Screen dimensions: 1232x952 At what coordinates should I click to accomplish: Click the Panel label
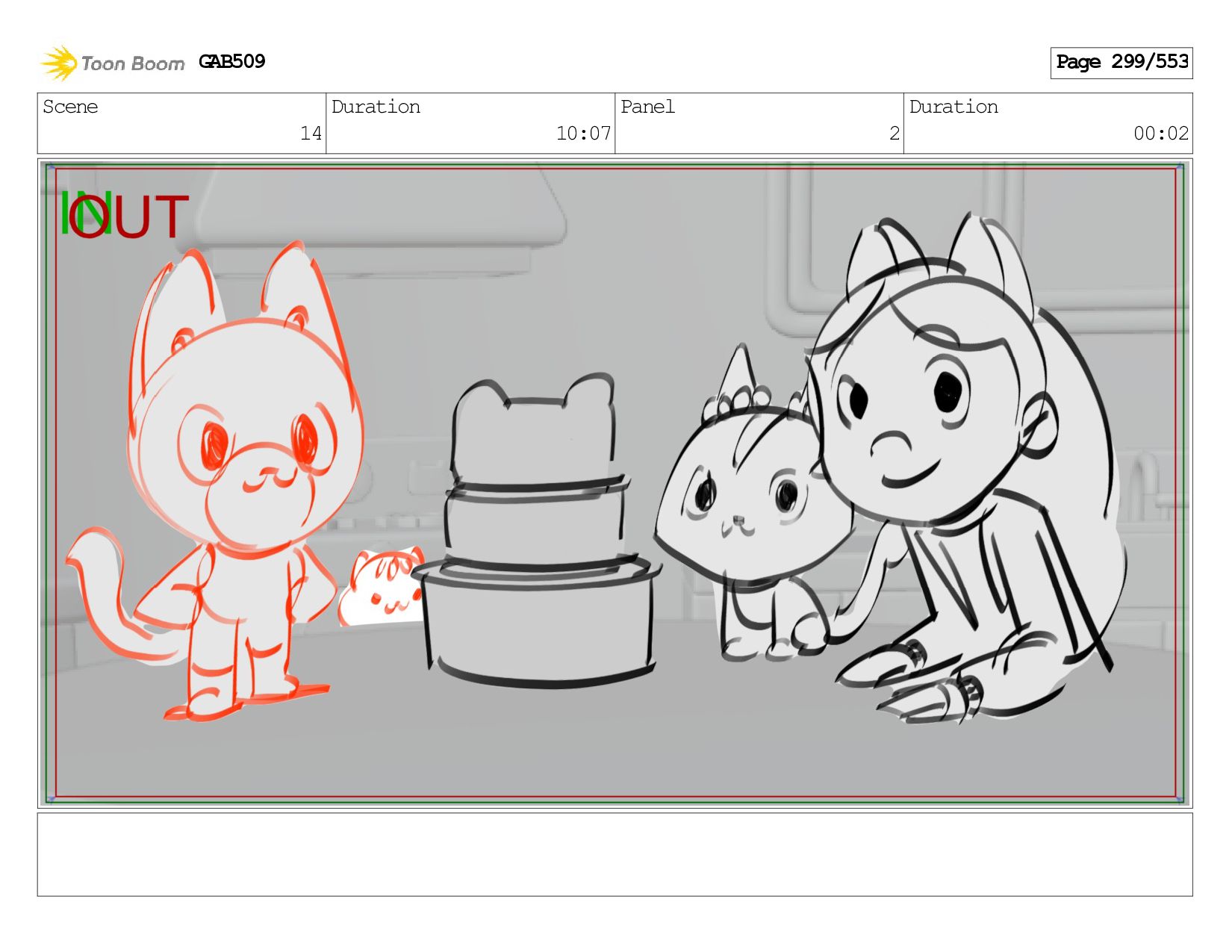click(x=647, y=107)
